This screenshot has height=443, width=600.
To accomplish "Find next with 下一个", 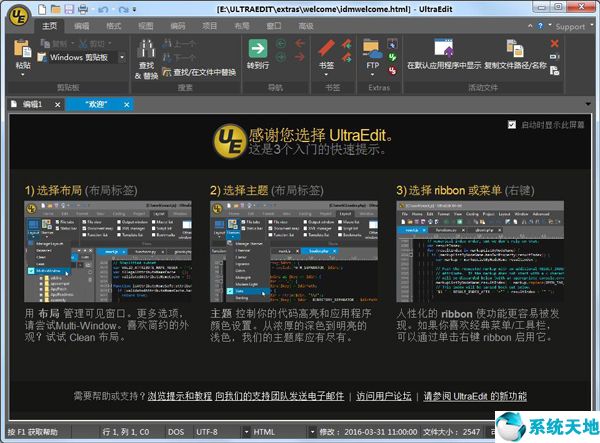I will click(x=179, y=58).
